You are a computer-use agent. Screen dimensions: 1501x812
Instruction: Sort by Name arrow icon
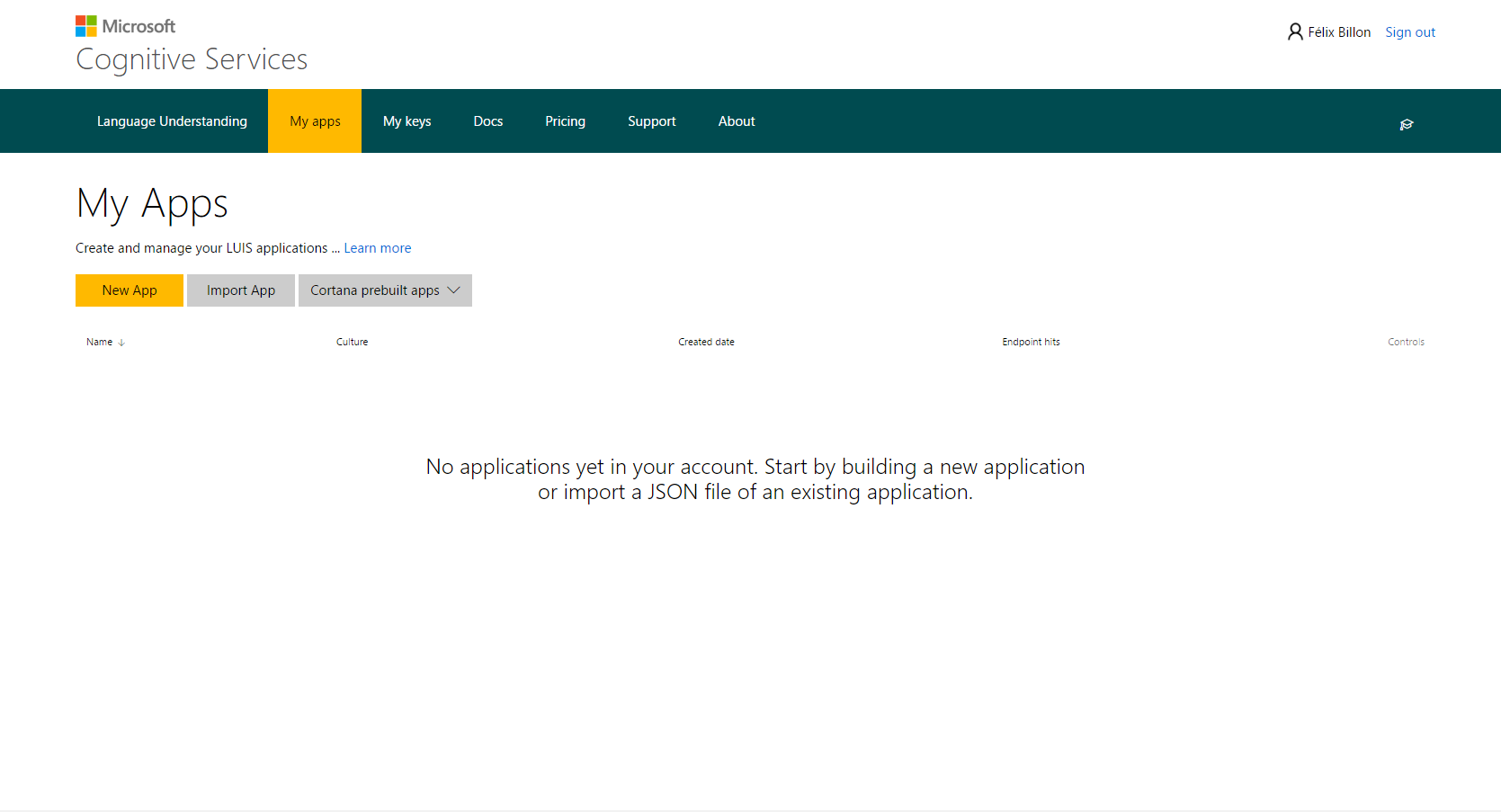tap(121, 343)
